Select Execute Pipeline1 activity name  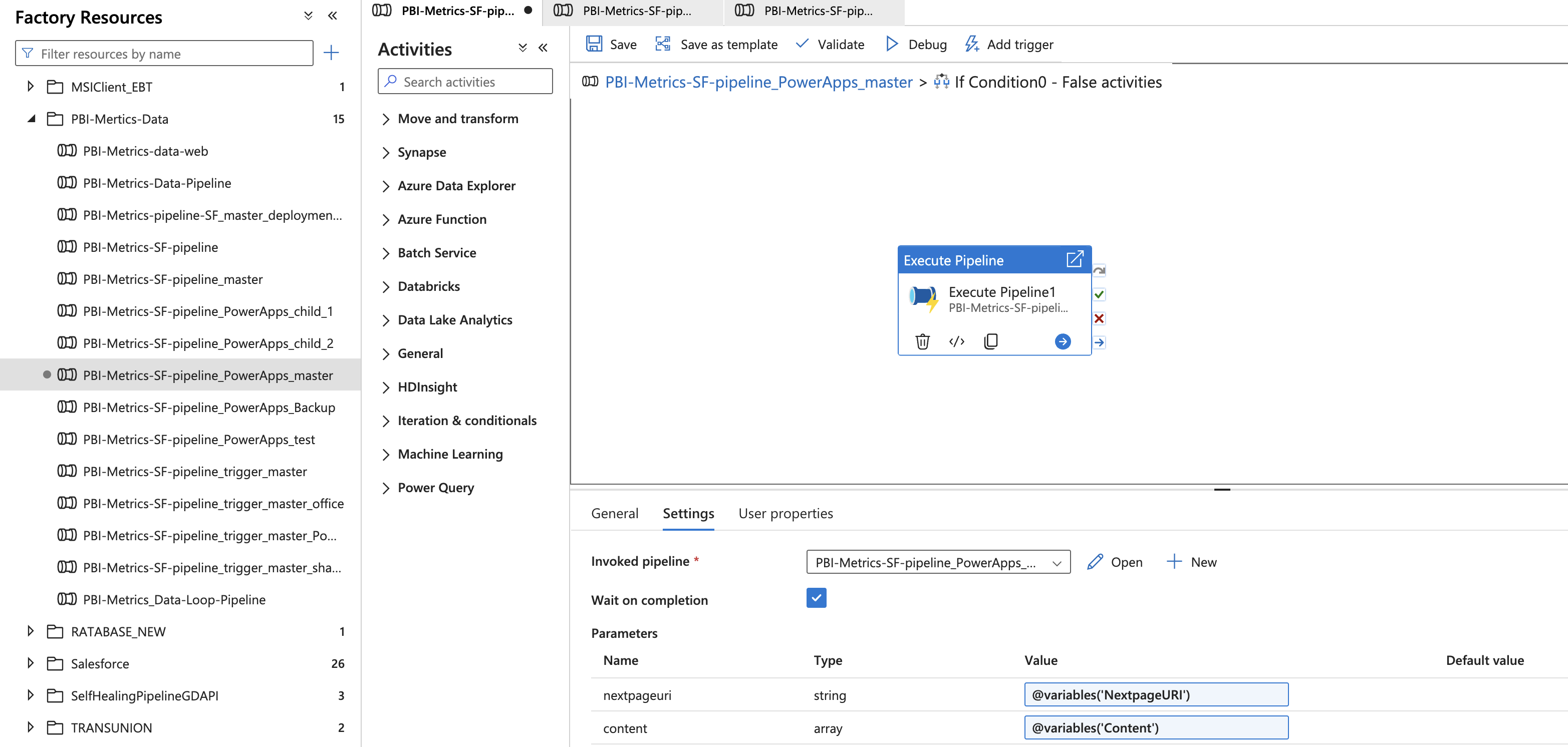coord(1001,292)
